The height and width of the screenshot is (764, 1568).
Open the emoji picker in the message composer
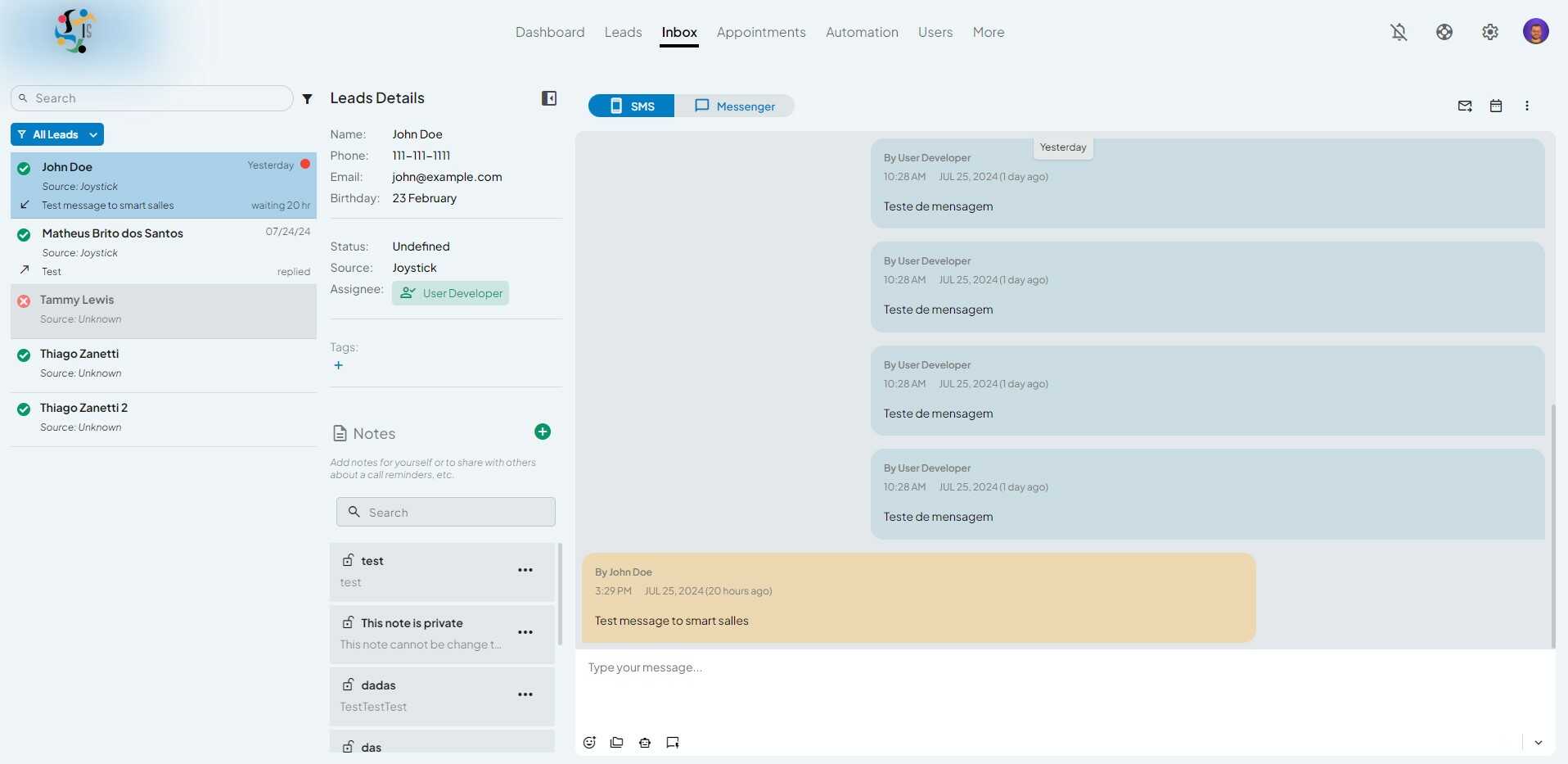point(589,743)
